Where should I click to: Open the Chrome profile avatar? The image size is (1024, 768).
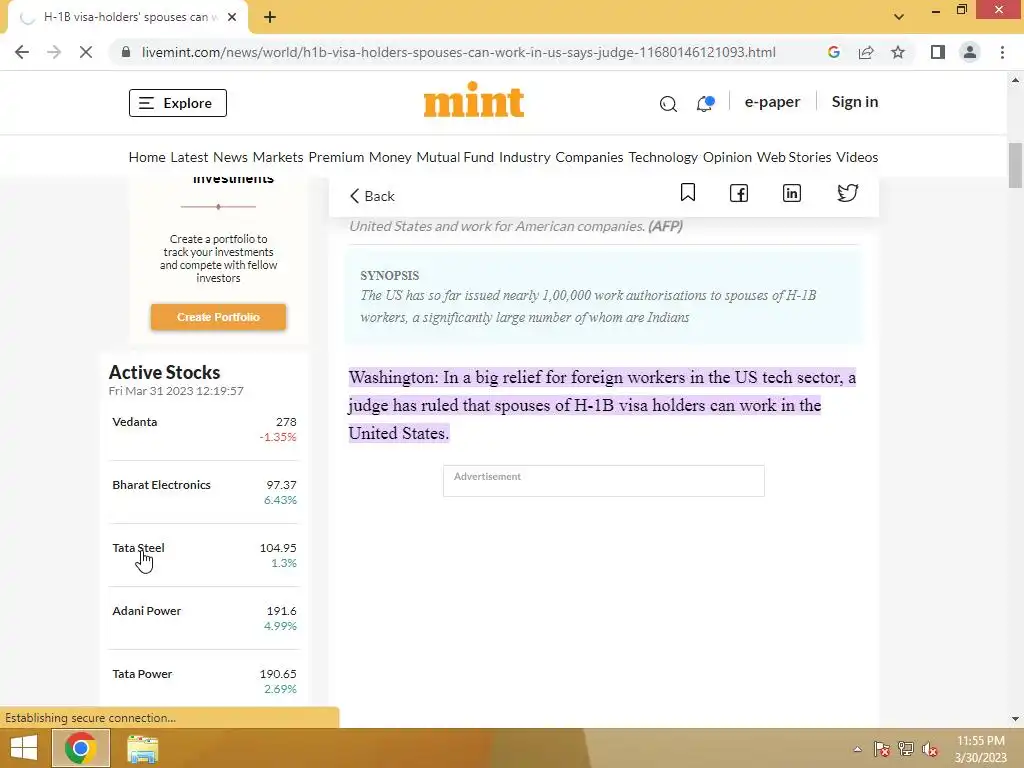point(970,52)
